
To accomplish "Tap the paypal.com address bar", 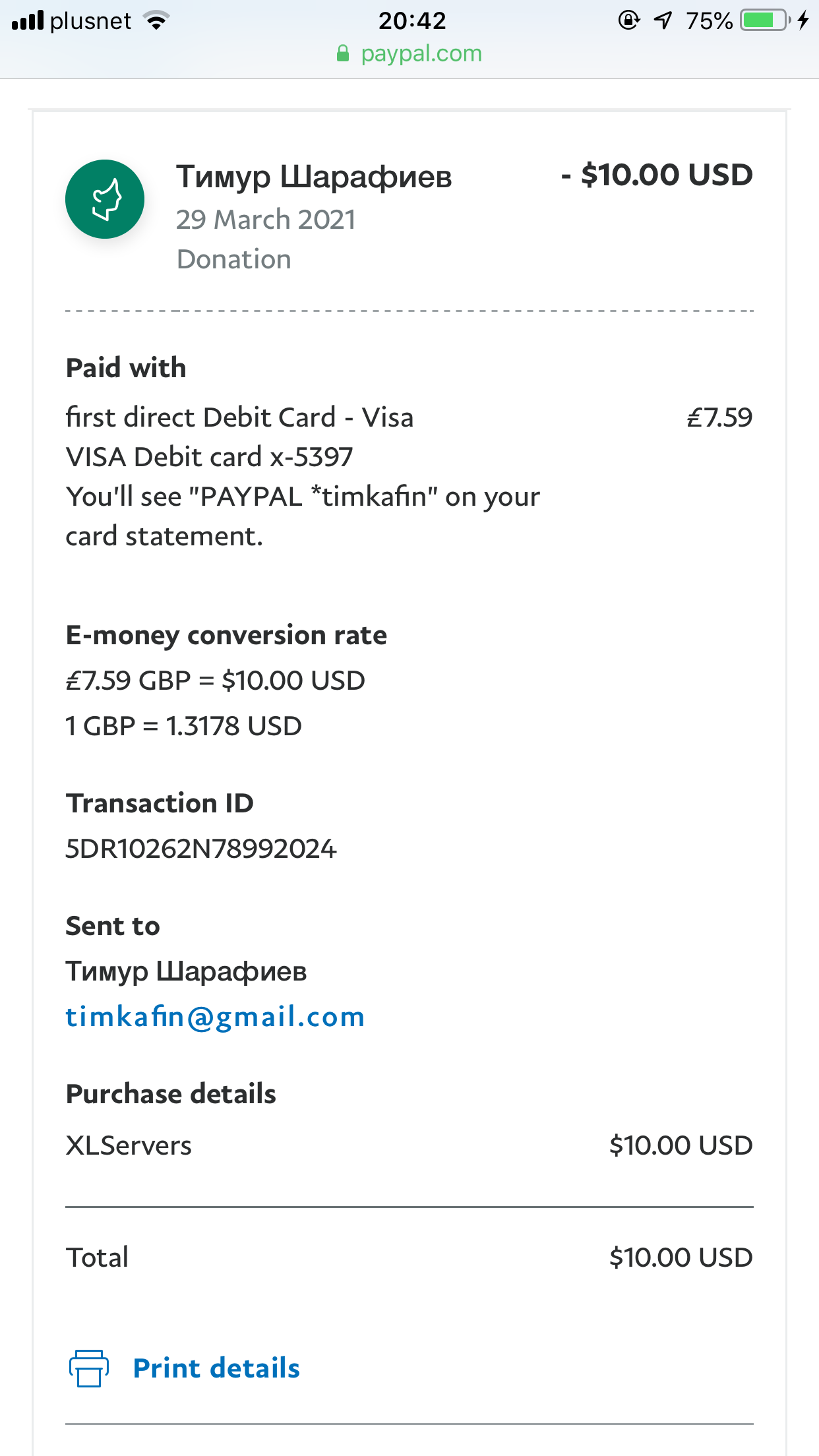I will (421, 53).
